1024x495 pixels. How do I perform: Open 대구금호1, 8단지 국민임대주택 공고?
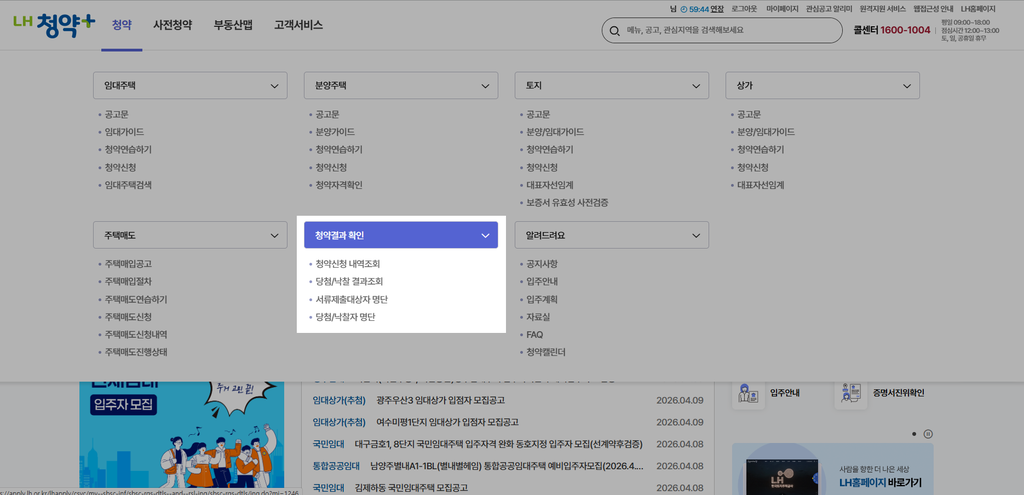click(x=498, y=445)
